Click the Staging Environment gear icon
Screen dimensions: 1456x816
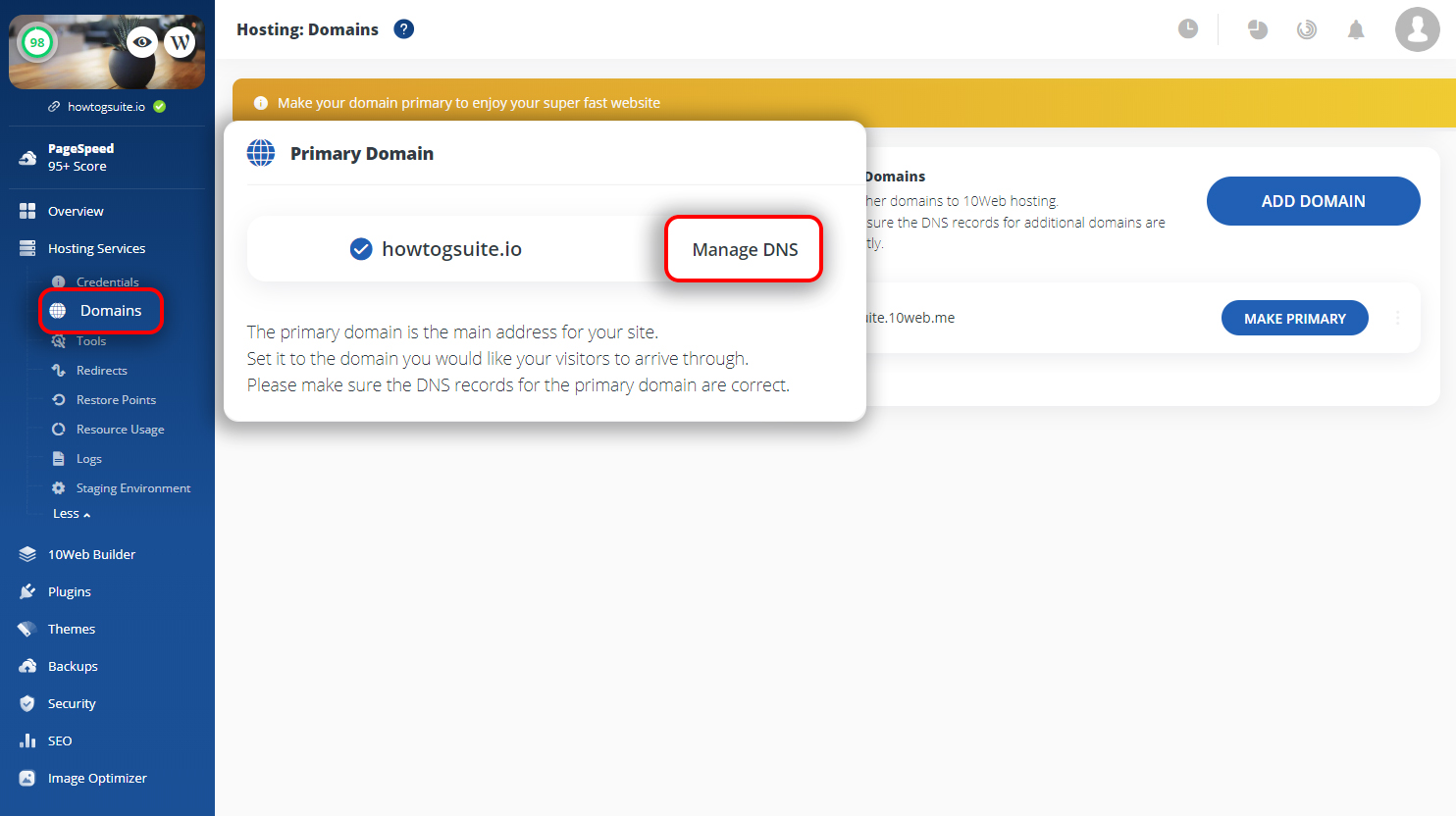click(59, 488)
